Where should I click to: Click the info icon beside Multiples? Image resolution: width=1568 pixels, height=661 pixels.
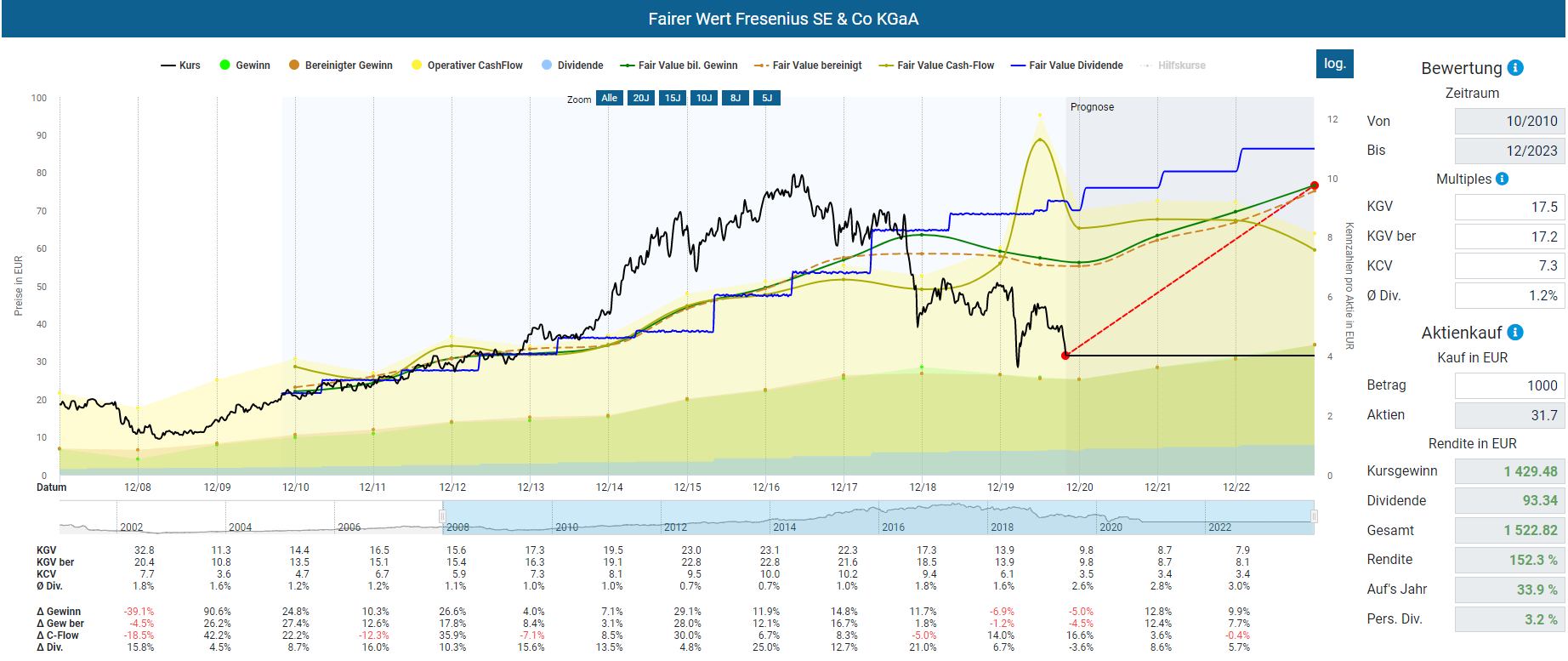click(1502, 179)
